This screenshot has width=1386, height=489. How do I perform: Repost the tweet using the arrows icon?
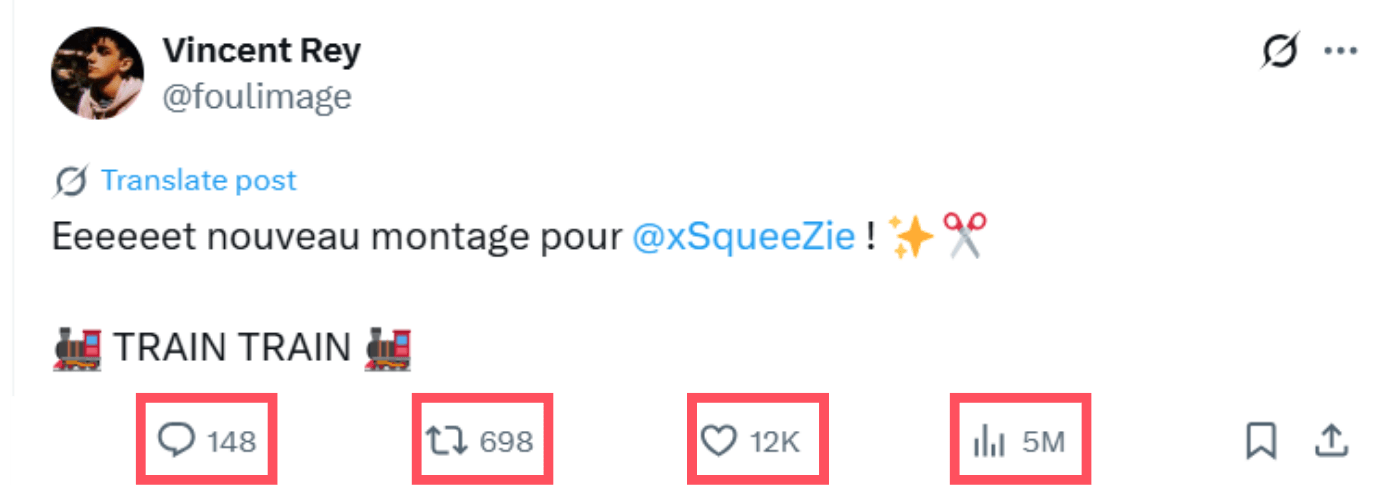pyautogui.click(x=442, y=440)
